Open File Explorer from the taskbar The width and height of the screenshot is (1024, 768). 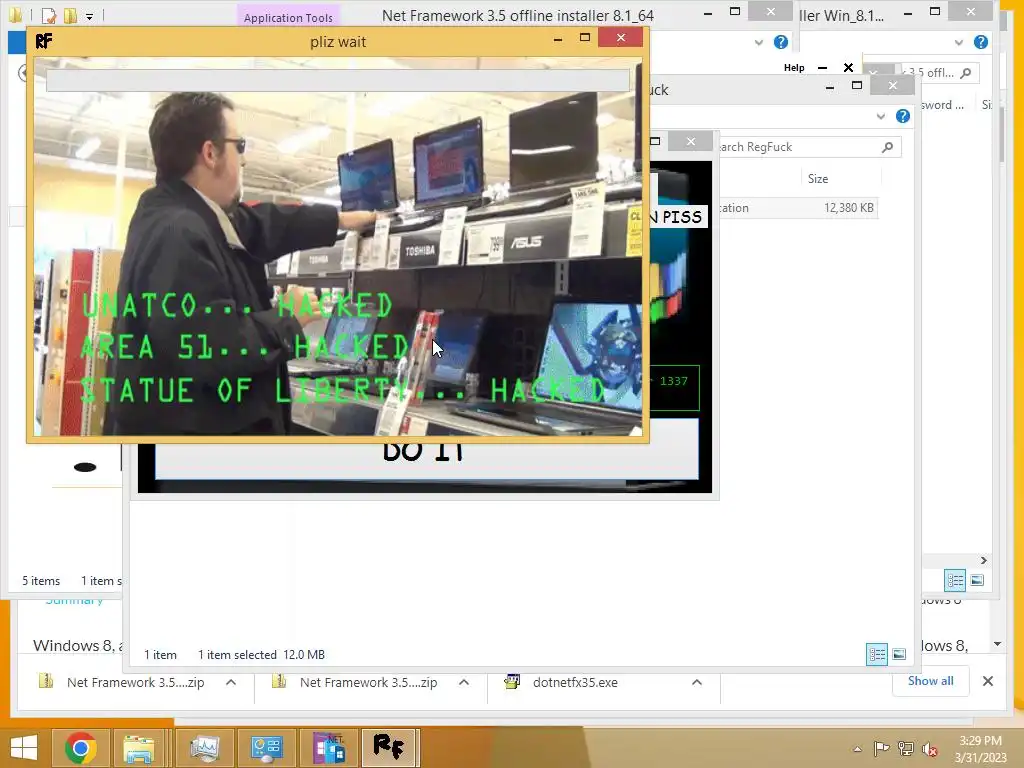tap(139, 748)
